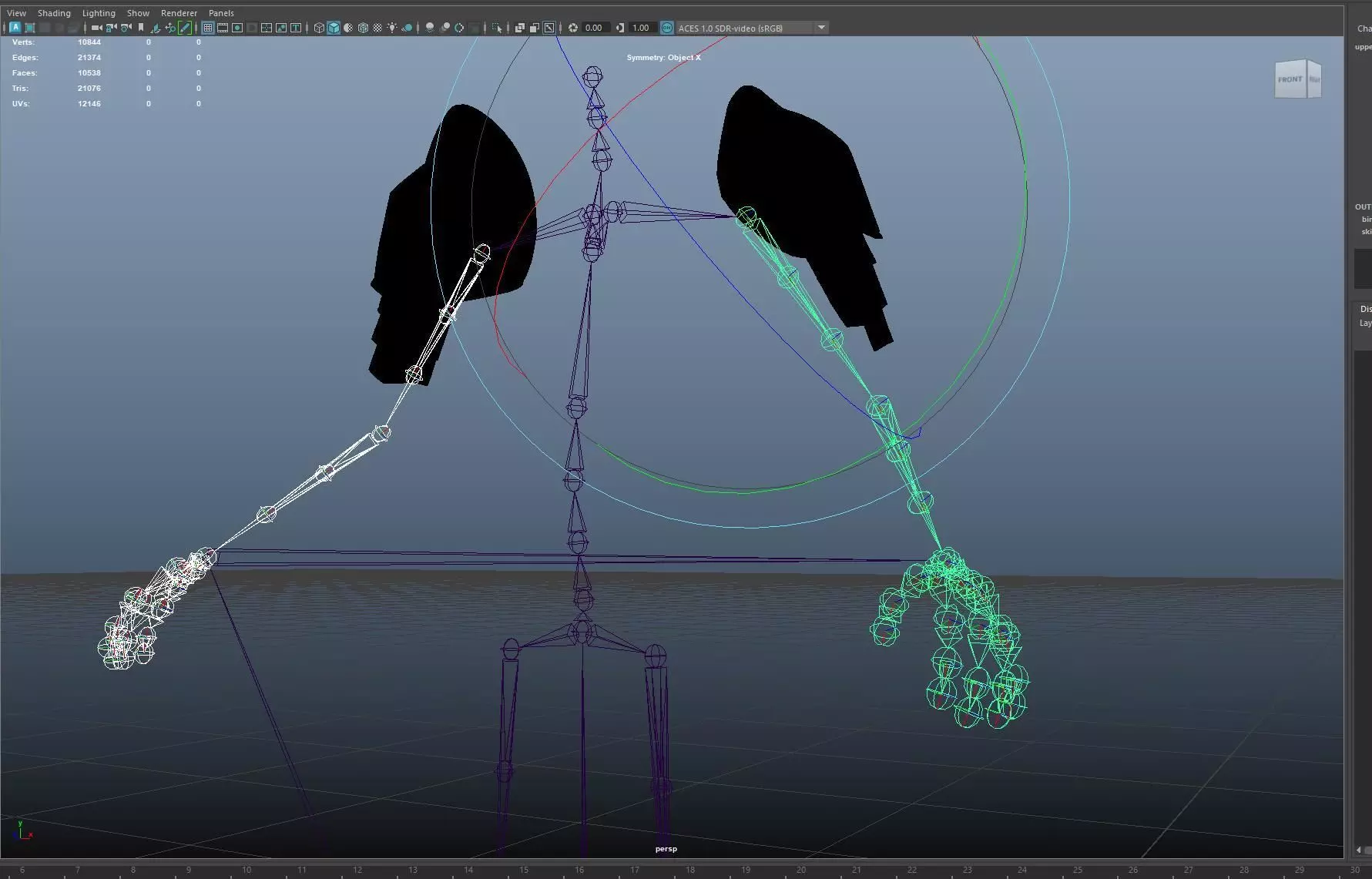This screenshot has height=879, width=1372.
Task: Click the Field Chart icon
Action: pos(267,28)
